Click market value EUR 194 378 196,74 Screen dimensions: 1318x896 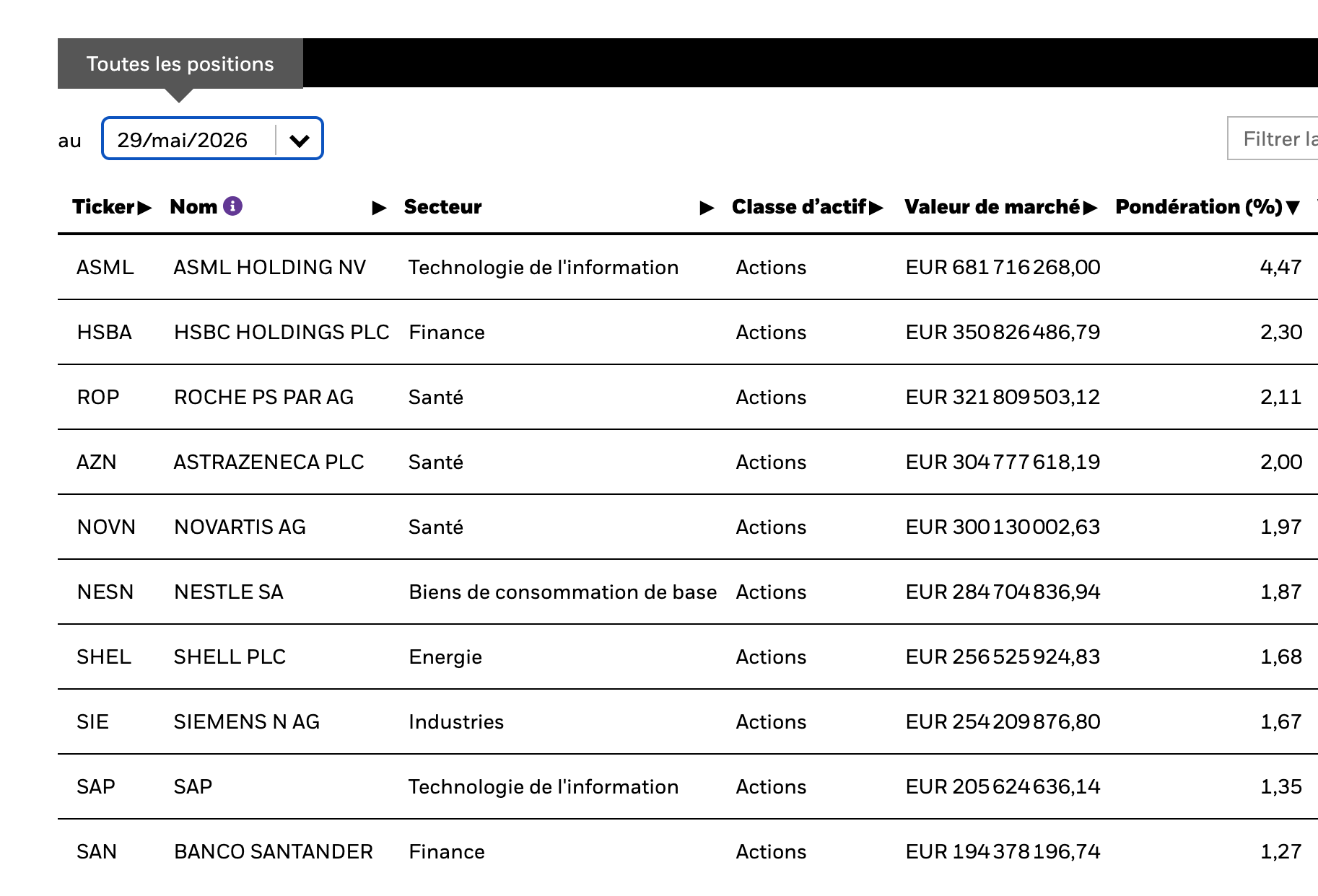pyautogui.click(x=1003, y=852)
